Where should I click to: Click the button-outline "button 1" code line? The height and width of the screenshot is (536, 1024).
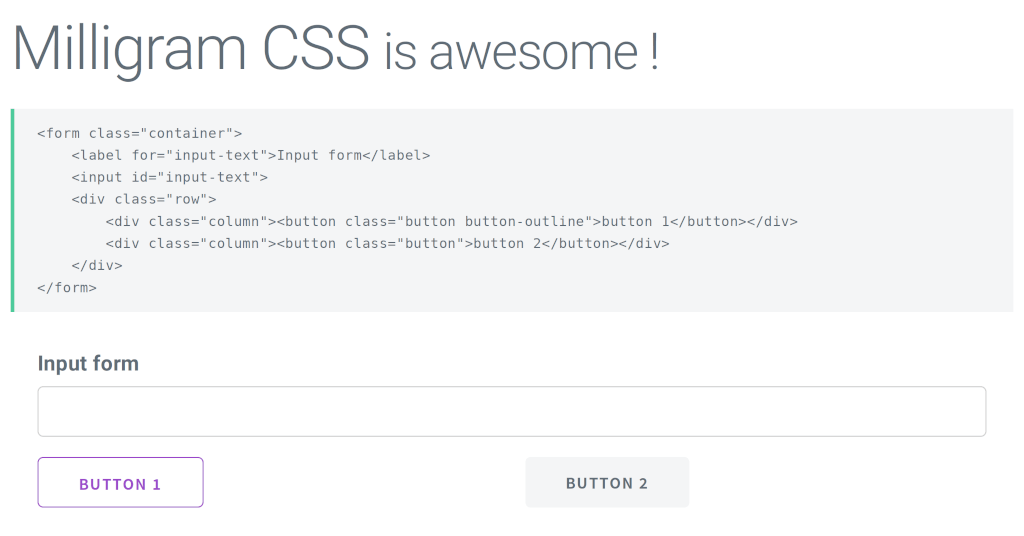pyautogui.click(x=451, y=221)
